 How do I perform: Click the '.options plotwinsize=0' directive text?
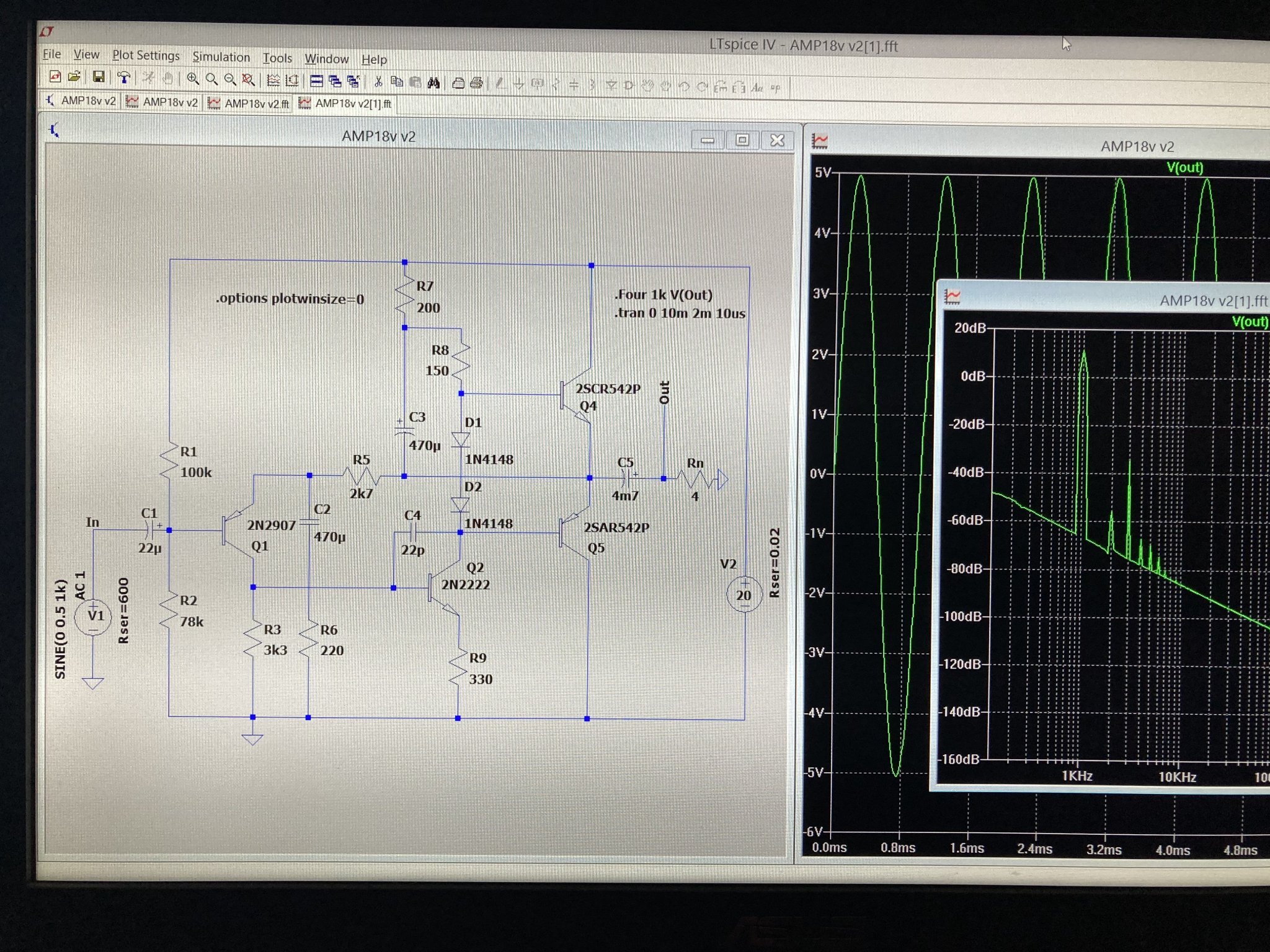[290, 299]
